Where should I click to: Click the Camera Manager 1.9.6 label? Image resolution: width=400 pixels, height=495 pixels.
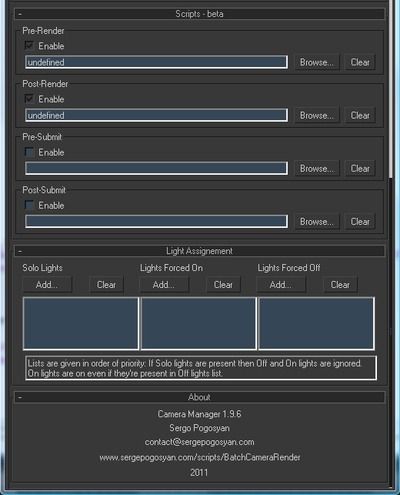coord(199,414)
